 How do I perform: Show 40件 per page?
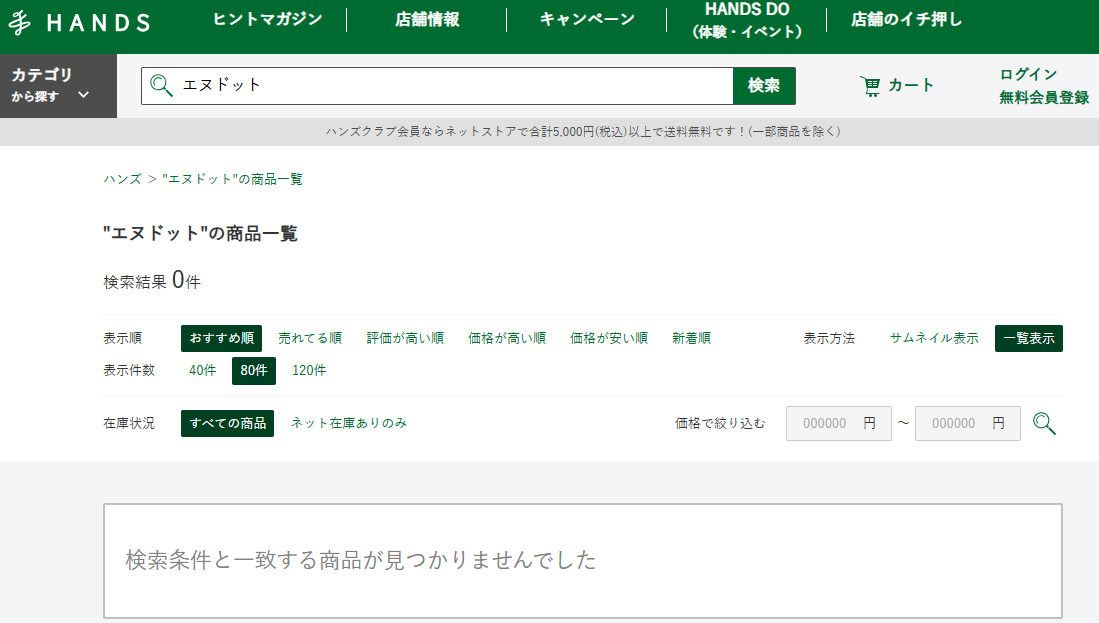203,371
